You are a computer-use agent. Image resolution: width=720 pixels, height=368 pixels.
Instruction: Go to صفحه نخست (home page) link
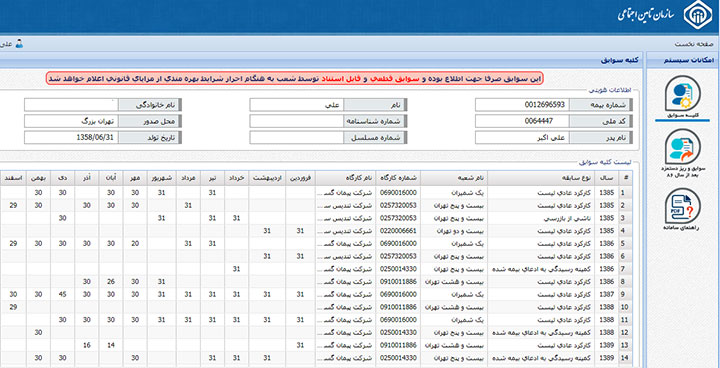693,45
